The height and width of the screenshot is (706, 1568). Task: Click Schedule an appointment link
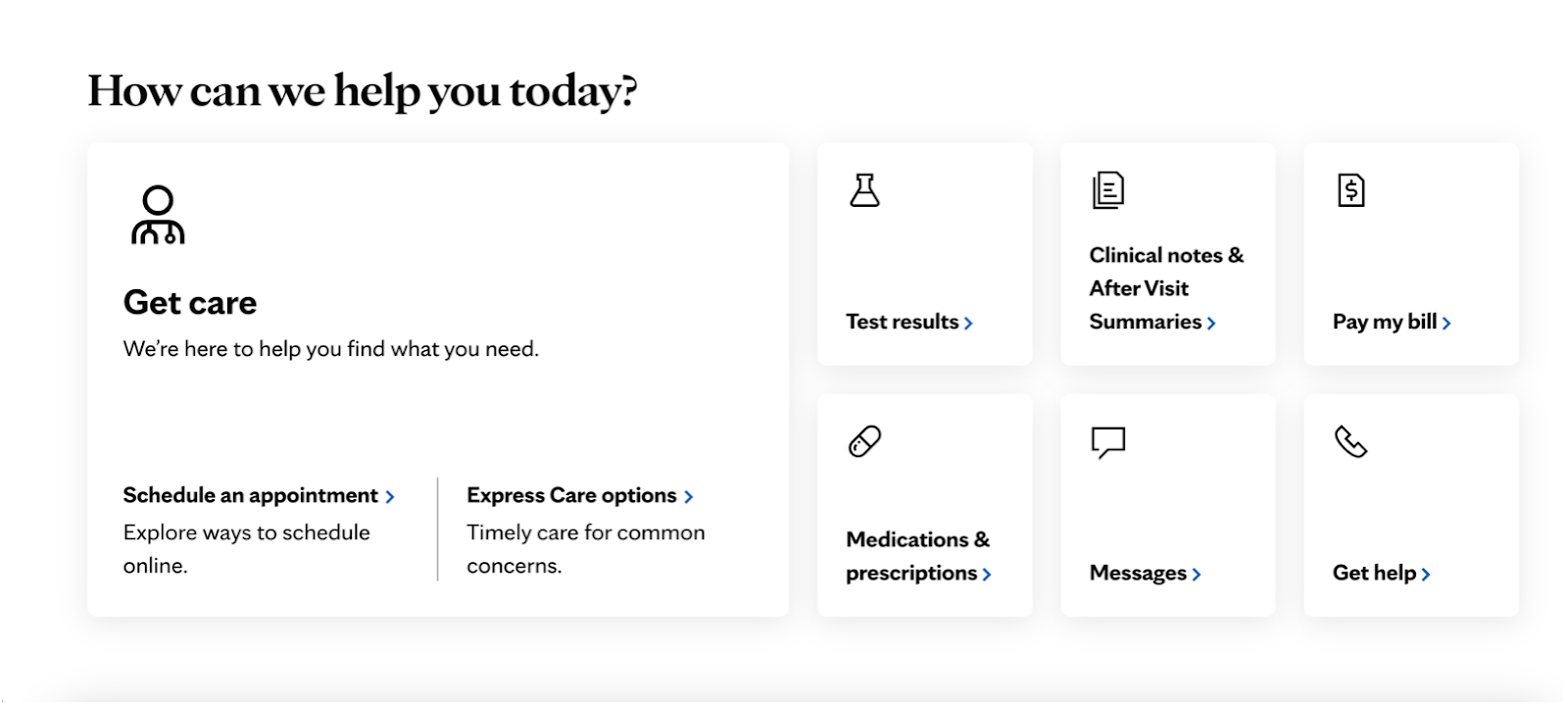tap(251, 495)
